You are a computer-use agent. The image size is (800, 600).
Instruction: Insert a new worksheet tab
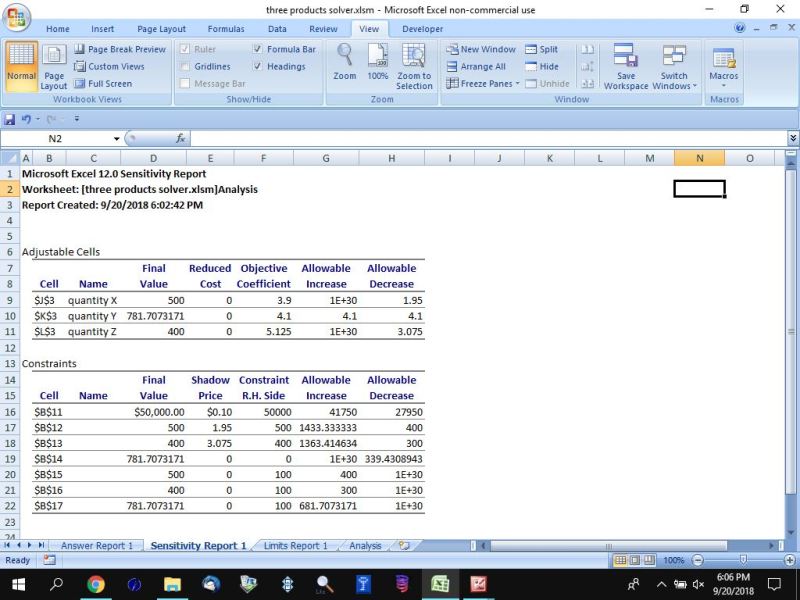point(404,545)
